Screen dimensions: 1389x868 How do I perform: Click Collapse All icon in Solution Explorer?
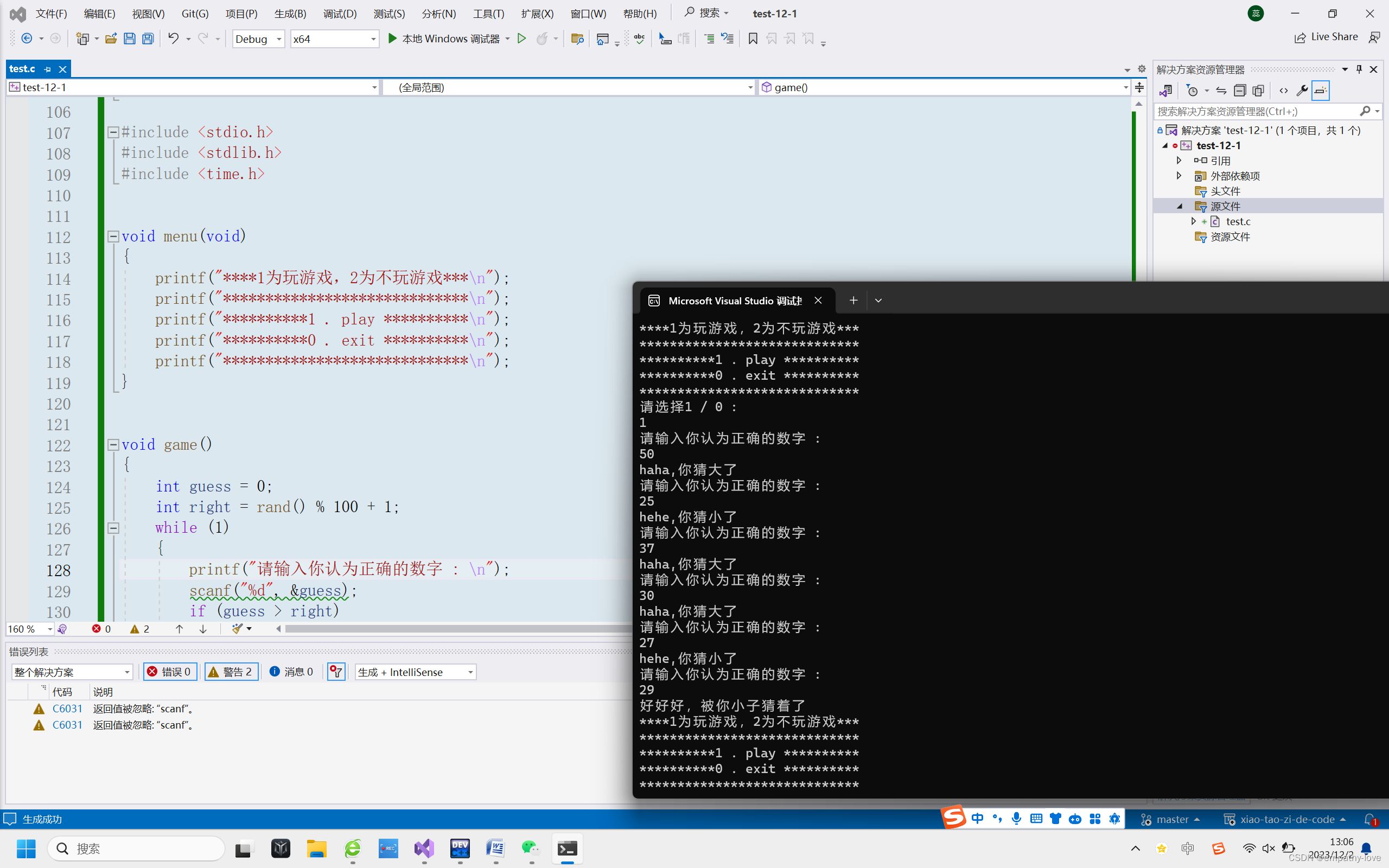pos(1239,91)
